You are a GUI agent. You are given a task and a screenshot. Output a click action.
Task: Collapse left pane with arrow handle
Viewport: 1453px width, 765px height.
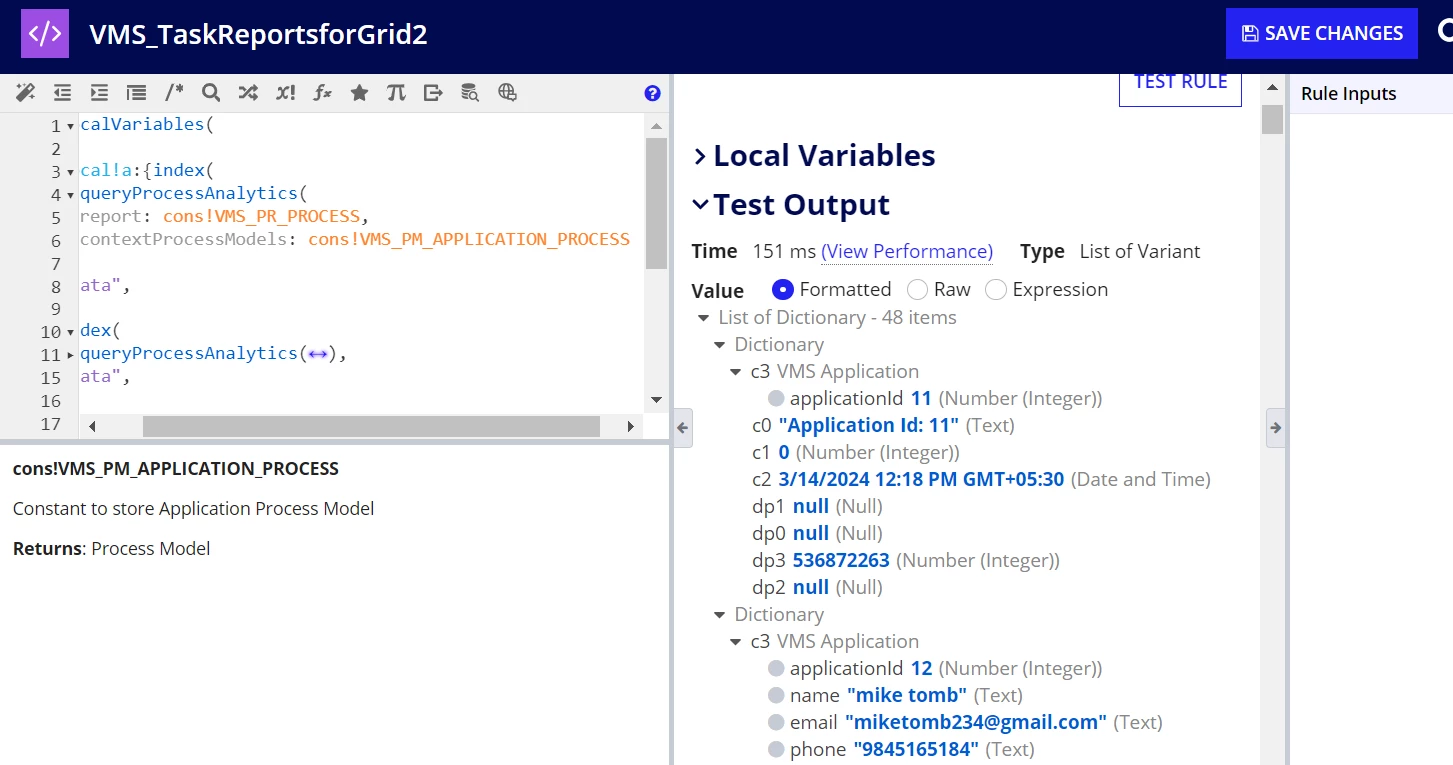click(x=682, y=428)
